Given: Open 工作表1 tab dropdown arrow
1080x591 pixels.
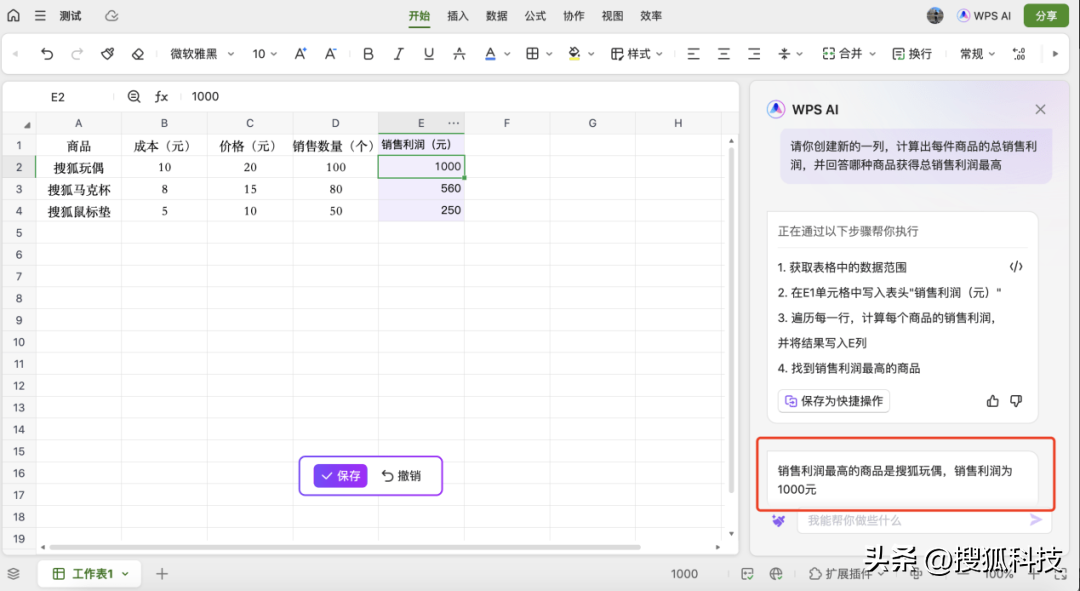Looking at the screenshot, I should pyautogui.click(x=125, y=574).
